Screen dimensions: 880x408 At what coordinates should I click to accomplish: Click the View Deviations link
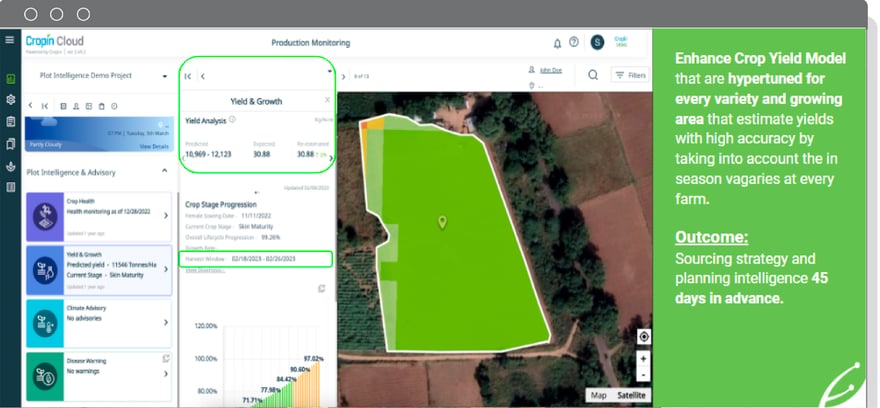(x=205, y=270)
